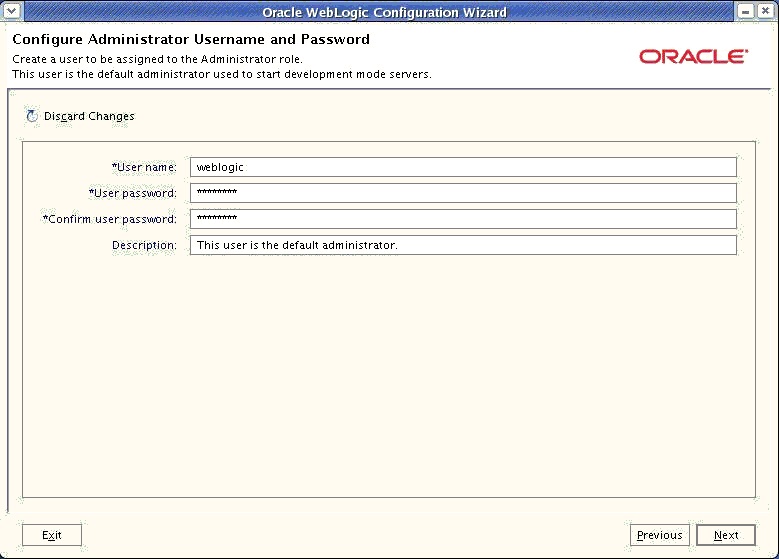
Task: Click the Discard Changes label
Action: pyautogui.click(x=89, y=116)
